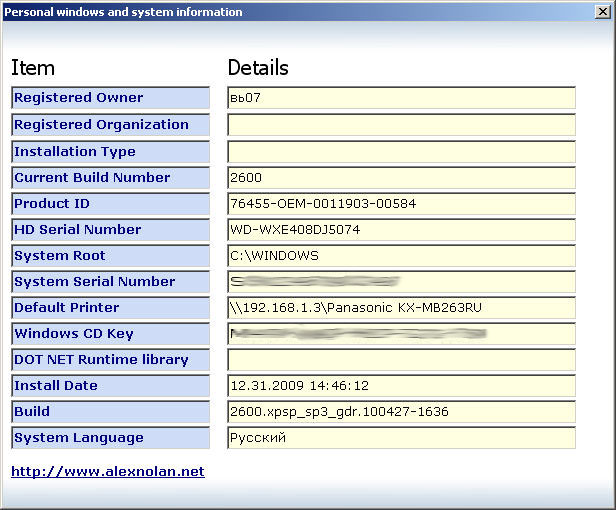
Task: Click the Registered Owner value field
Action: (401, 98)
